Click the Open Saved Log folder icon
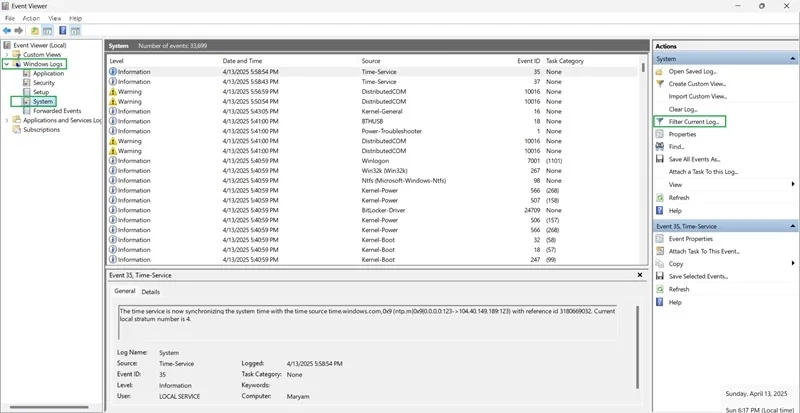 (x=659, y=71)
